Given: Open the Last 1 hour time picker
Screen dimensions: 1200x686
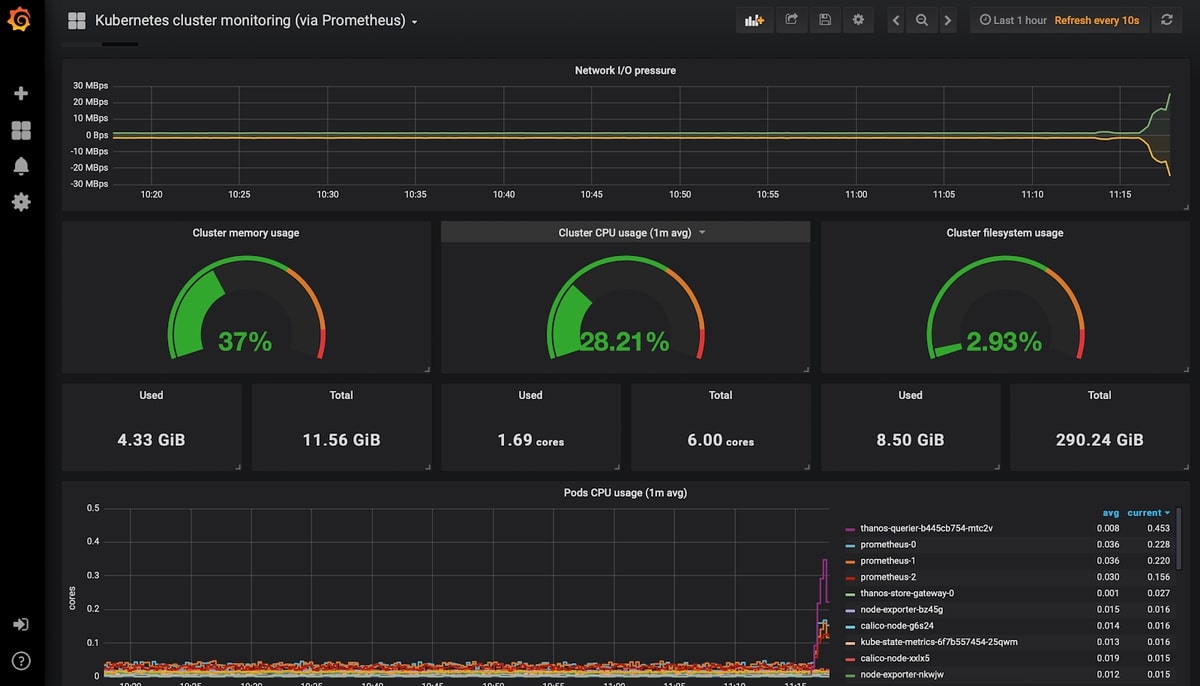Looking at the screenshot, I should (x=1013, y=20).
